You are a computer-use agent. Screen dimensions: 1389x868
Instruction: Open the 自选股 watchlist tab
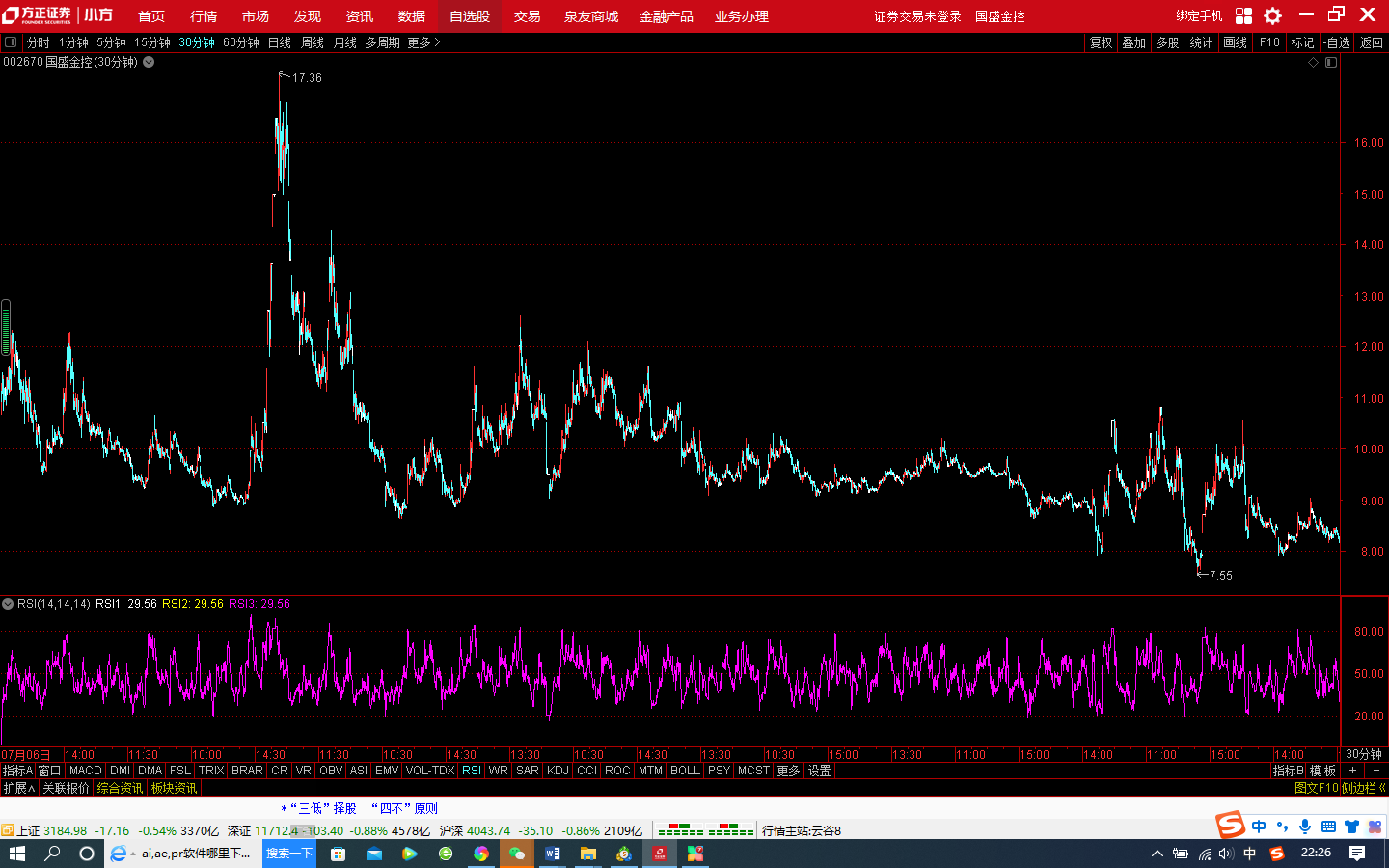470,16
